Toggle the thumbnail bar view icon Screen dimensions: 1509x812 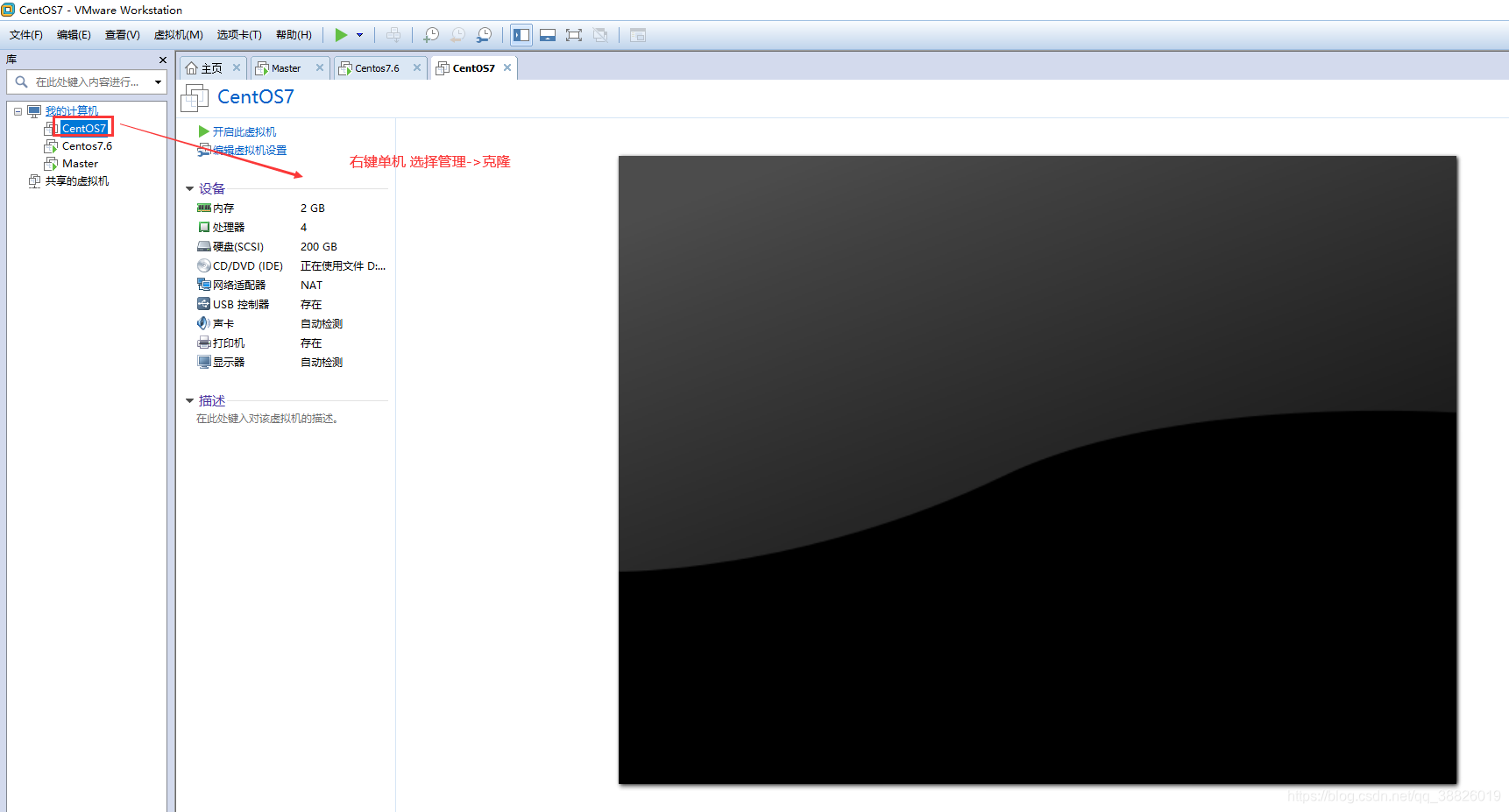coord(548,35)
